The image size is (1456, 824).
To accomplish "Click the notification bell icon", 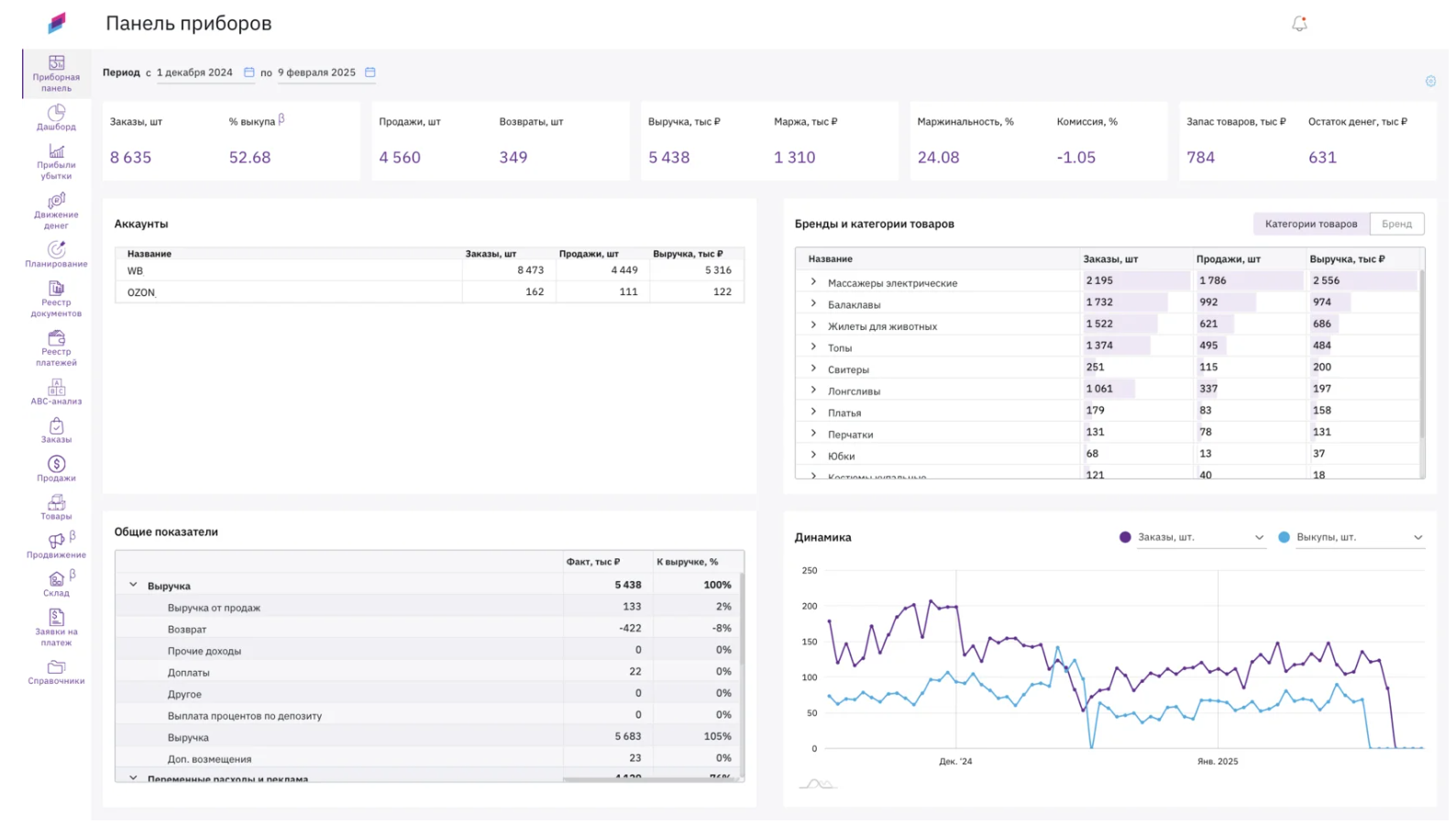I will click(1299, 24).
